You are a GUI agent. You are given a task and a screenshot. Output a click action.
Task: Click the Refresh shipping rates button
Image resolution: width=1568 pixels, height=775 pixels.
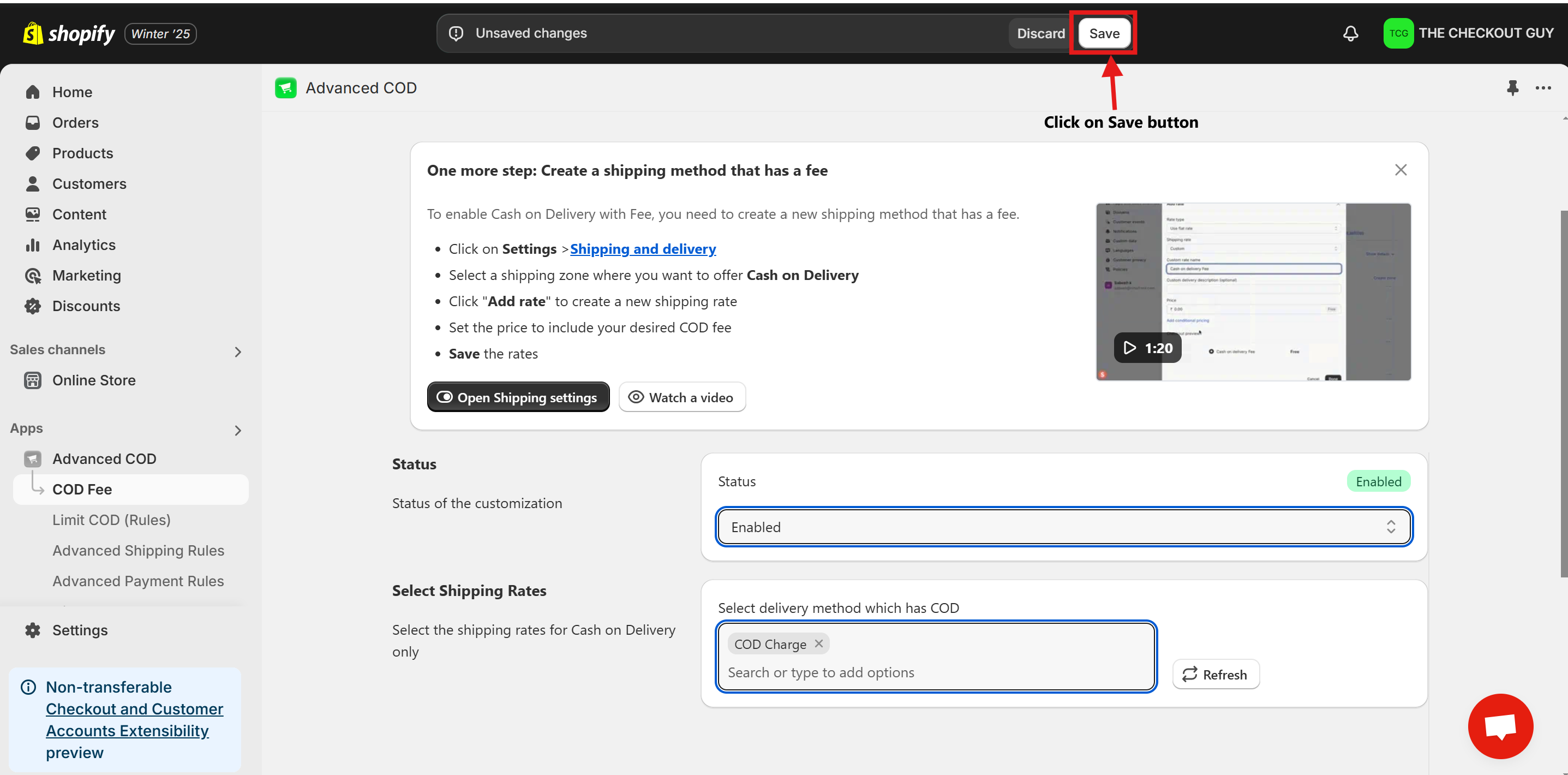pyautogui.click(x=1216, y=674)
